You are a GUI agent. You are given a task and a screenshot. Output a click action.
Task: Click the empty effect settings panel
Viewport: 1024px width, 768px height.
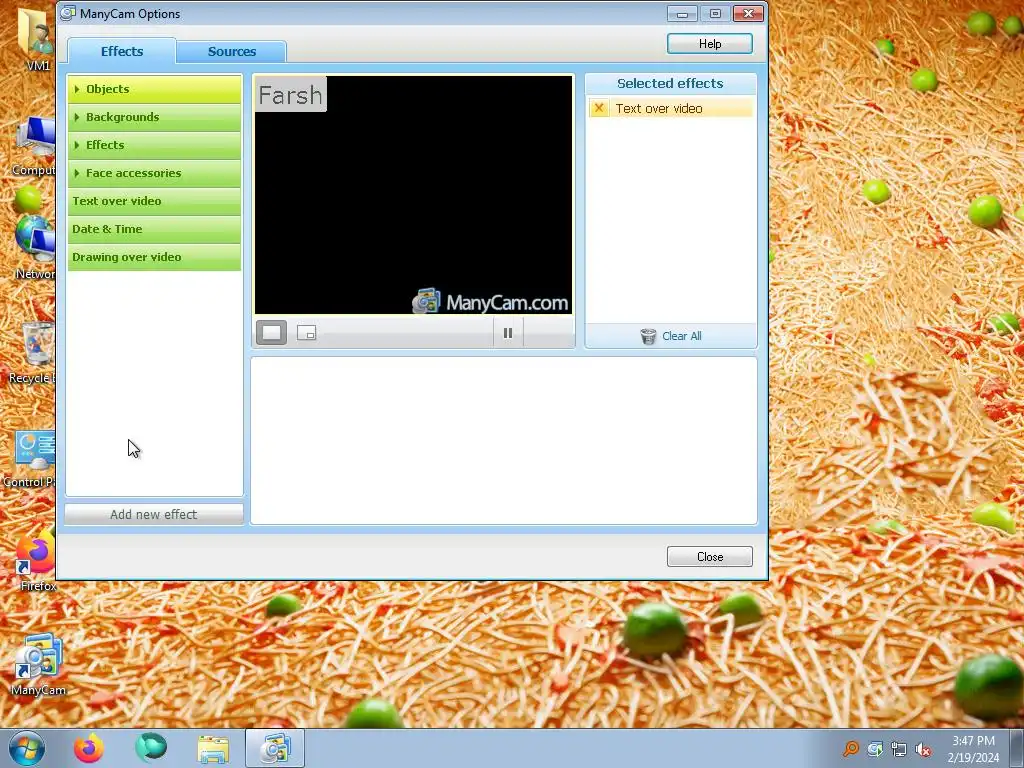click(504, 440)
